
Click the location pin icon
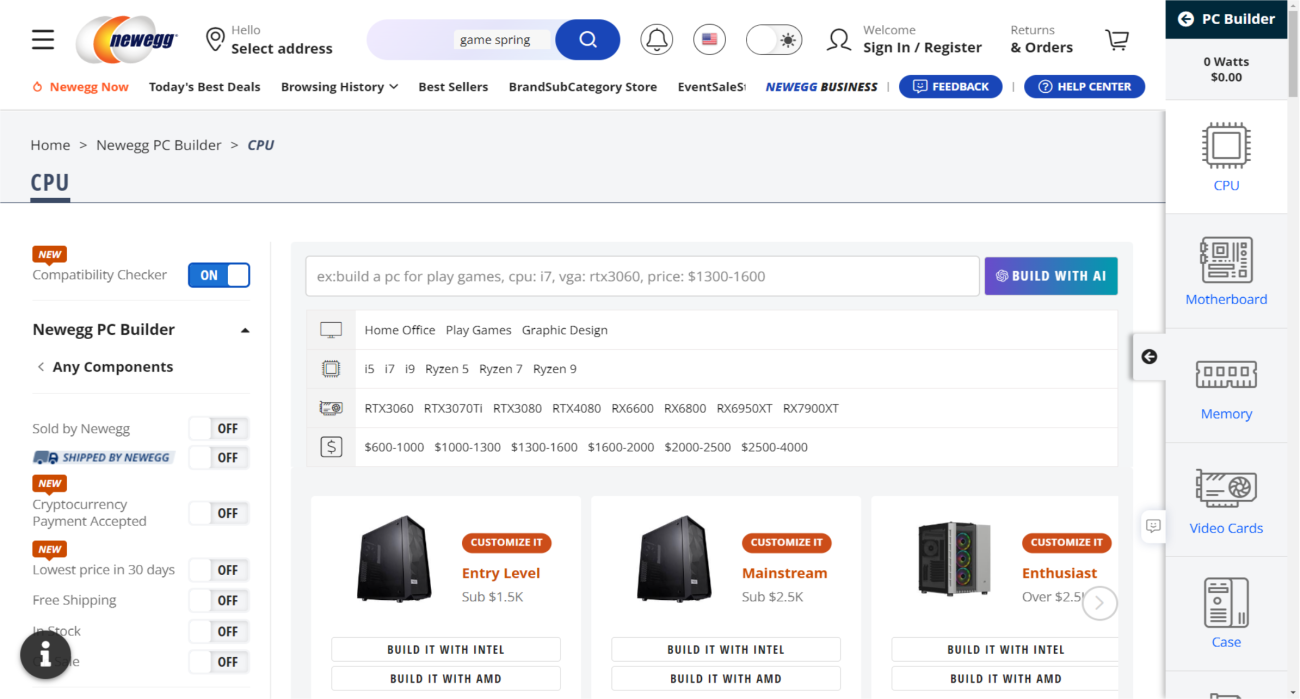click(215, 39)
